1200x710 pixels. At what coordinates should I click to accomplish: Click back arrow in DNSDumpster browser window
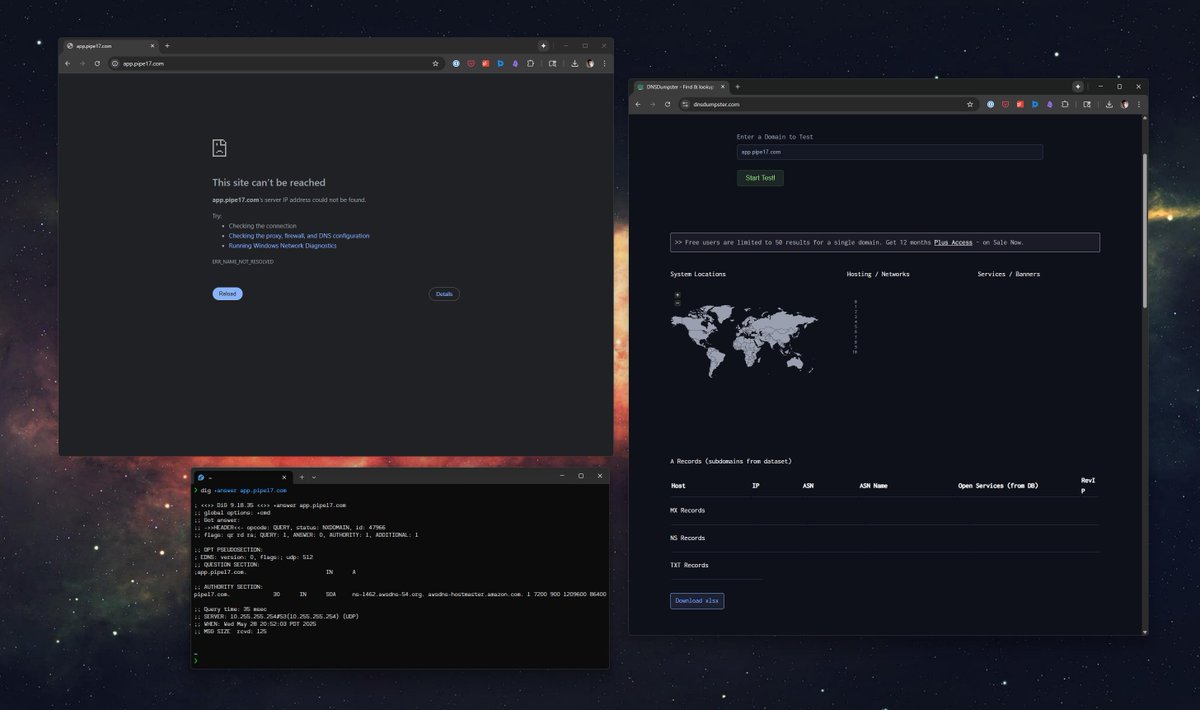coord(638,104)
